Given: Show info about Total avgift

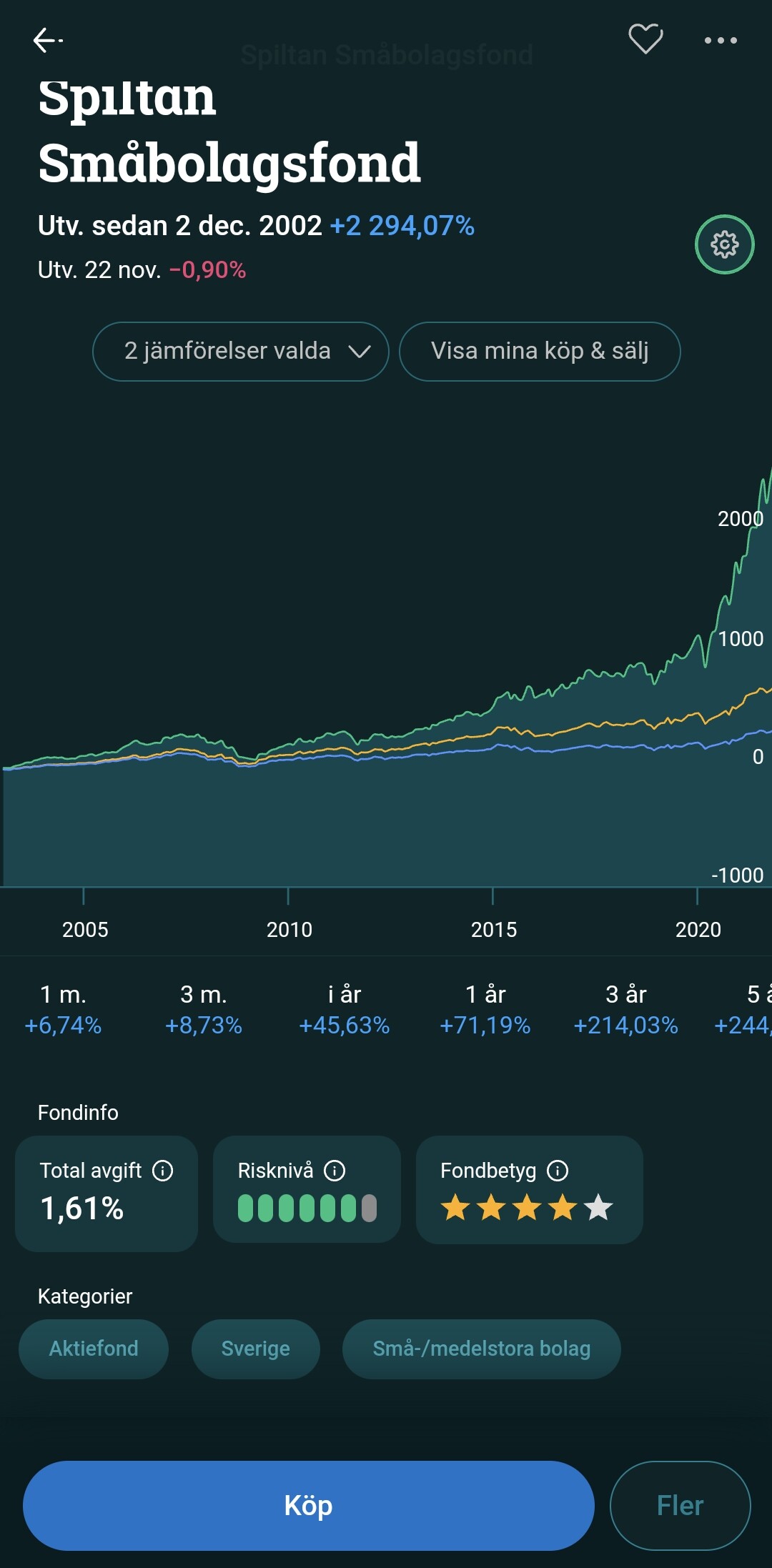Looking at the screenshot, I should pyautogui.click(x=163, y=1171).
